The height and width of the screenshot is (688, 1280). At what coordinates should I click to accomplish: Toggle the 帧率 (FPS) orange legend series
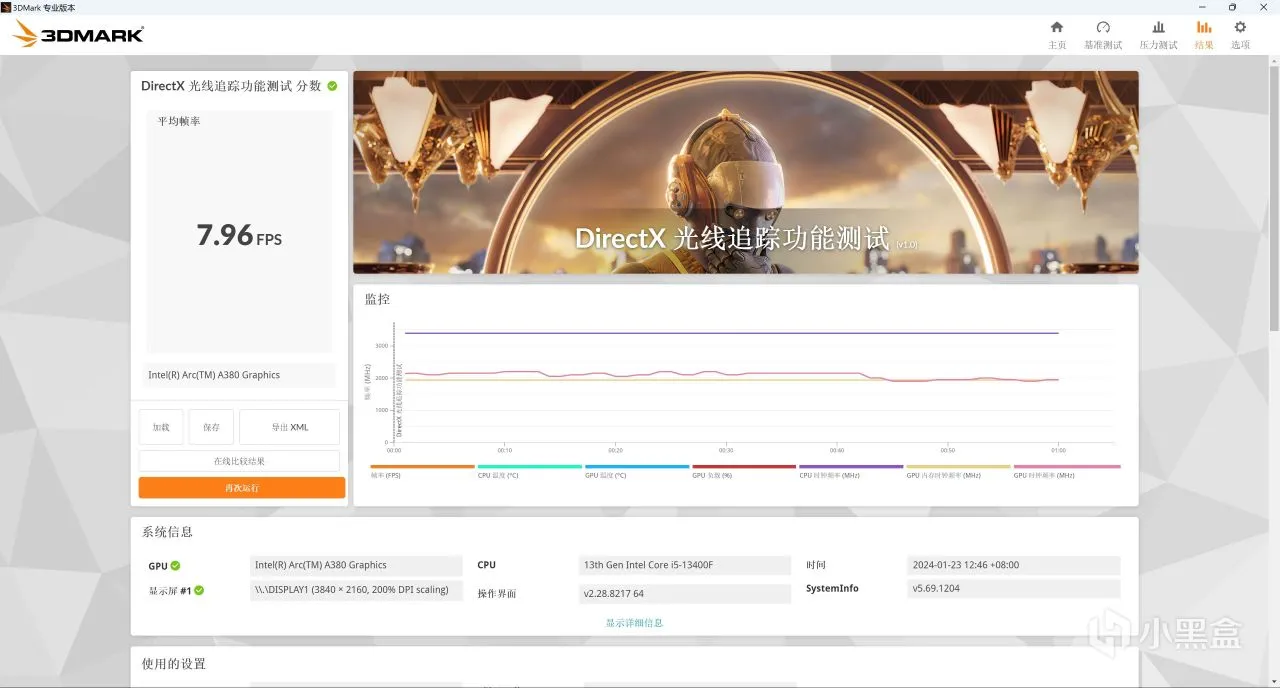tap(422, 470)
